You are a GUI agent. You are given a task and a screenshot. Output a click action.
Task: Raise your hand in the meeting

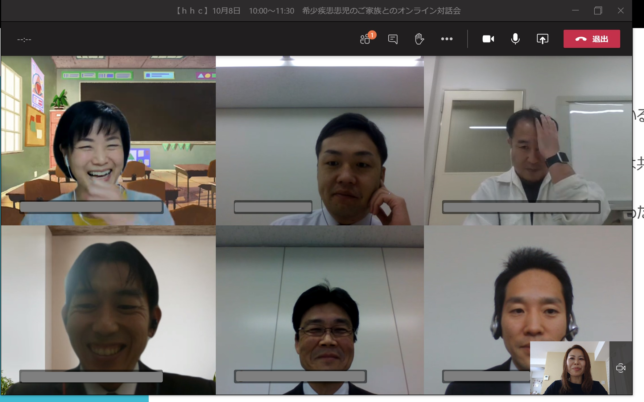coord(420,39)
